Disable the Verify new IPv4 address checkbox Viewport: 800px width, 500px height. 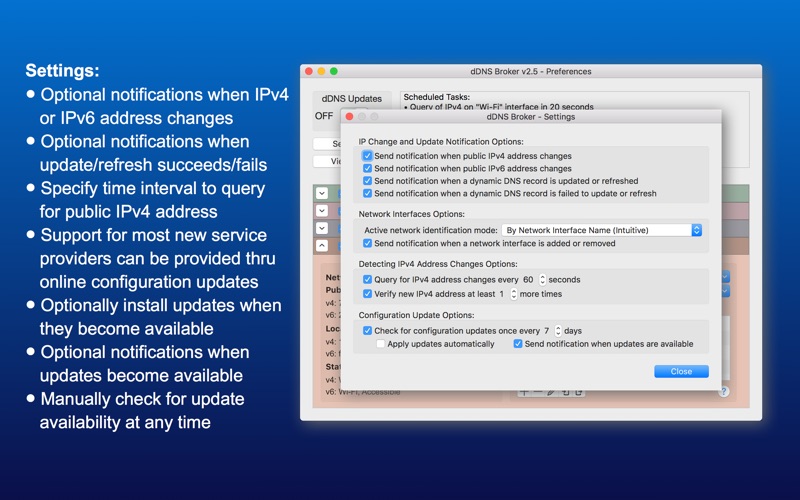click(367, 294)
